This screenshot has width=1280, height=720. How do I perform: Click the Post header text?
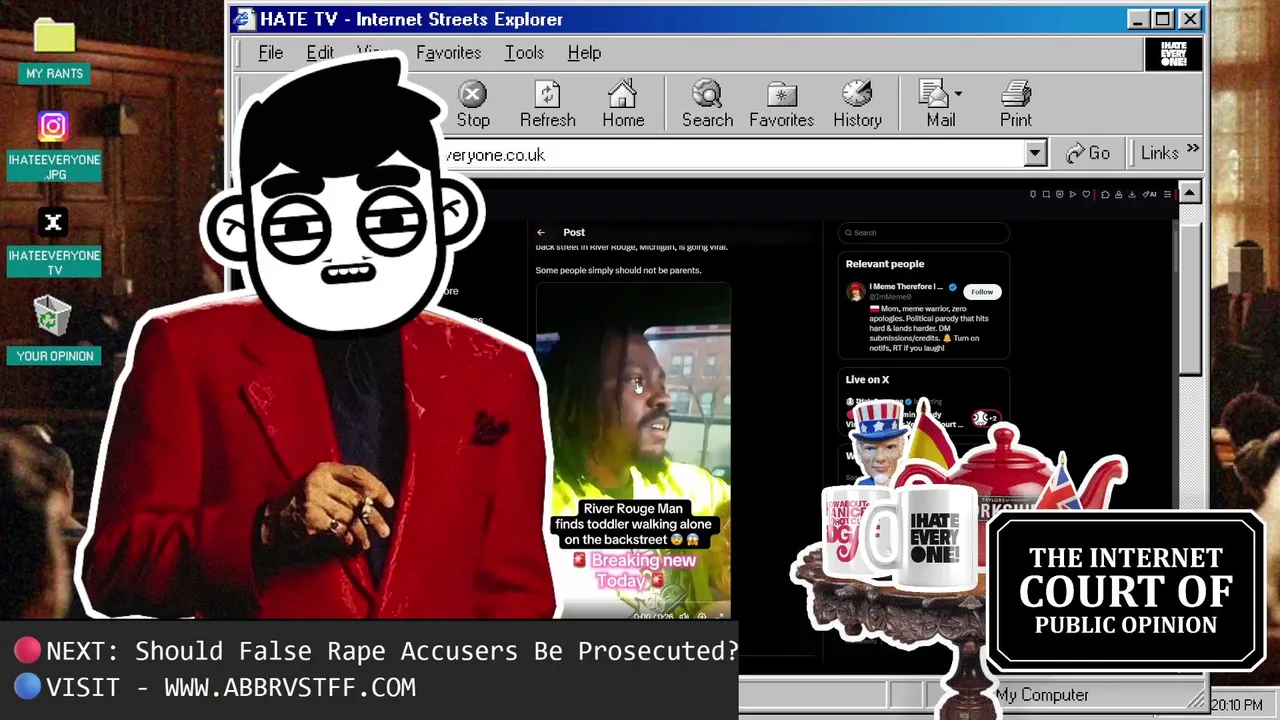click(574, 232)
